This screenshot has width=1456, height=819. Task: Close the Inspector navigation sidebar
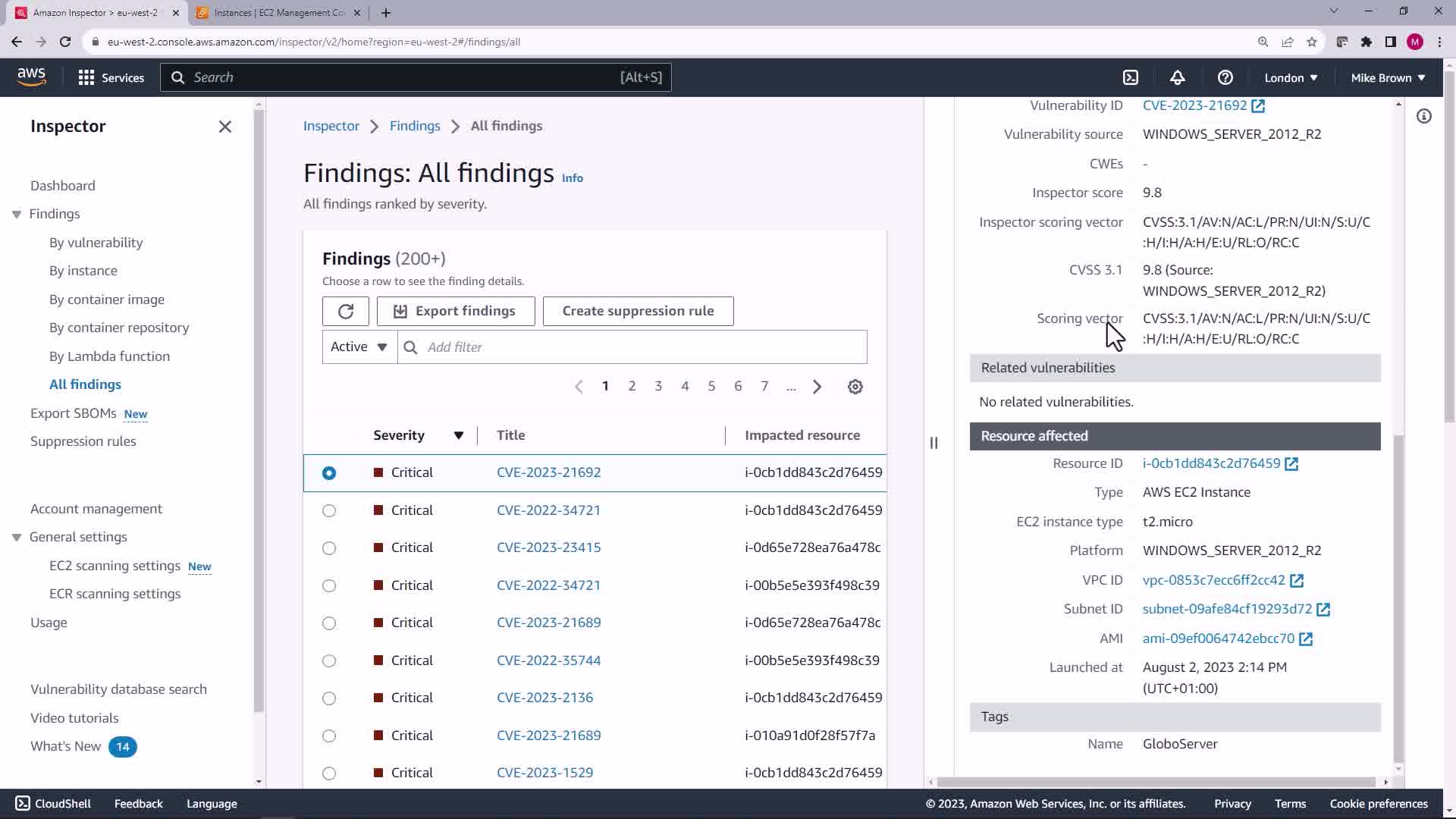224,127
